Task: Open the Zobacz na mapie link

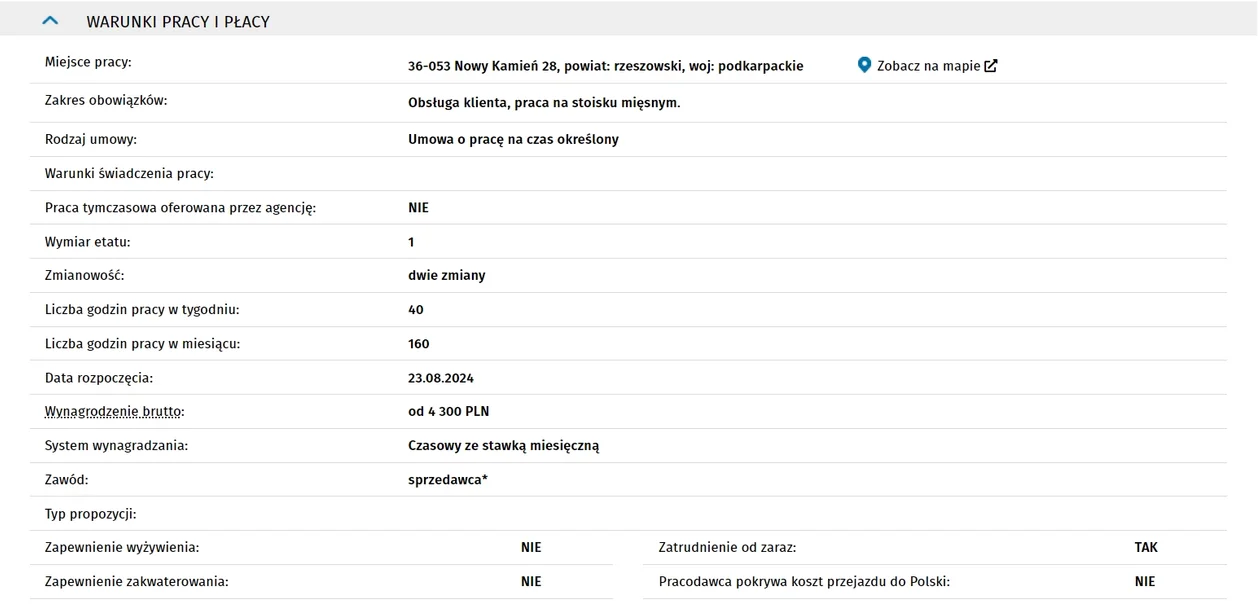Action: point(928,66)
